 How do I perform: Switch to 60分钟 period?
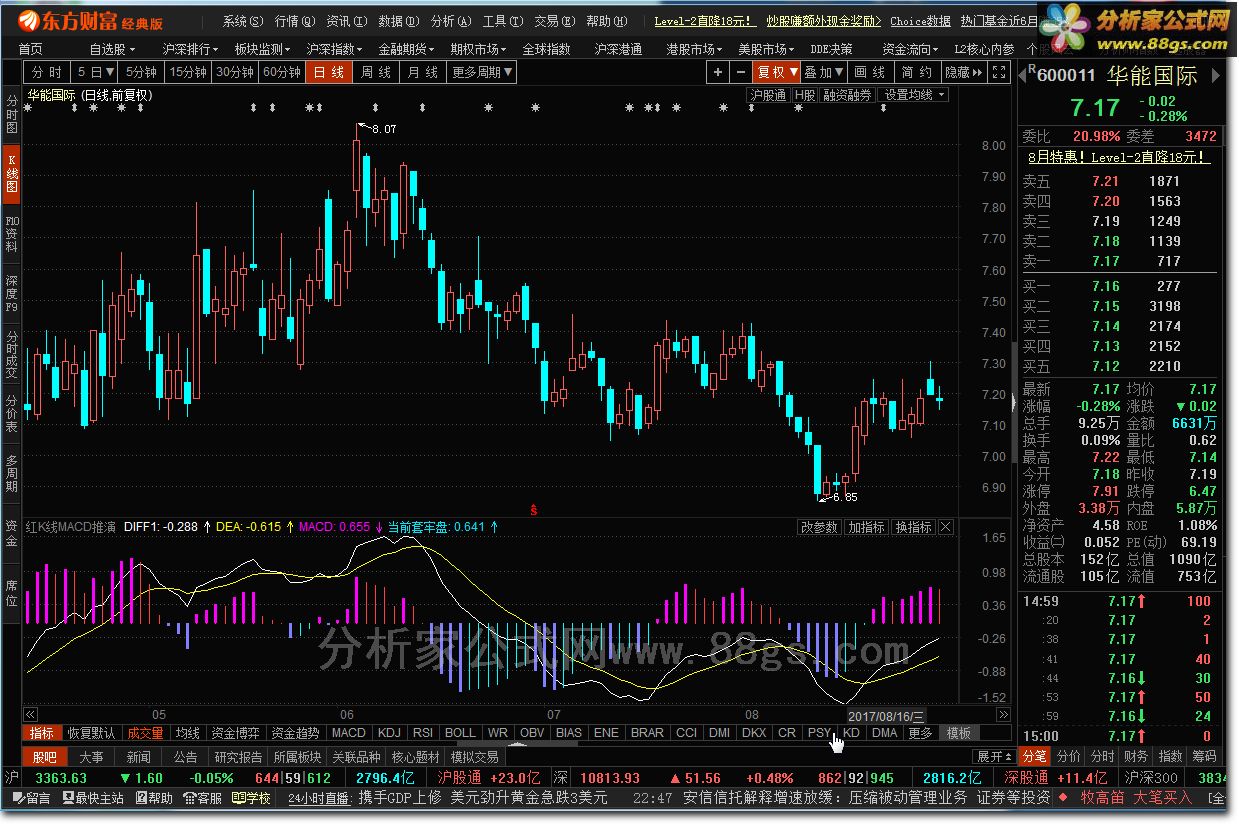282,72
